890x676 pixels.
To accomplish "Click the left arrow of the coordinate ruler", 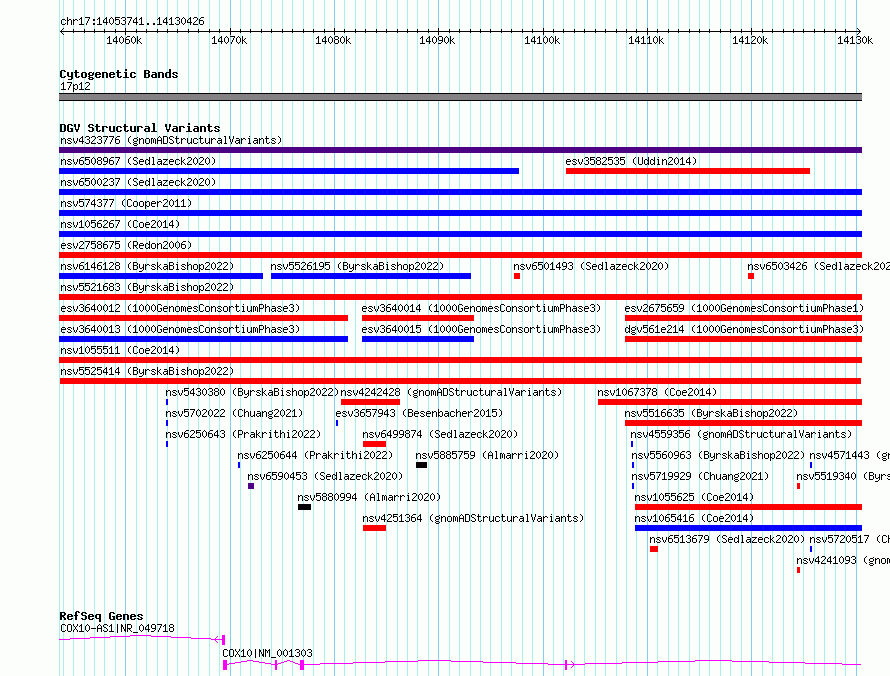I will pos(62,32).
